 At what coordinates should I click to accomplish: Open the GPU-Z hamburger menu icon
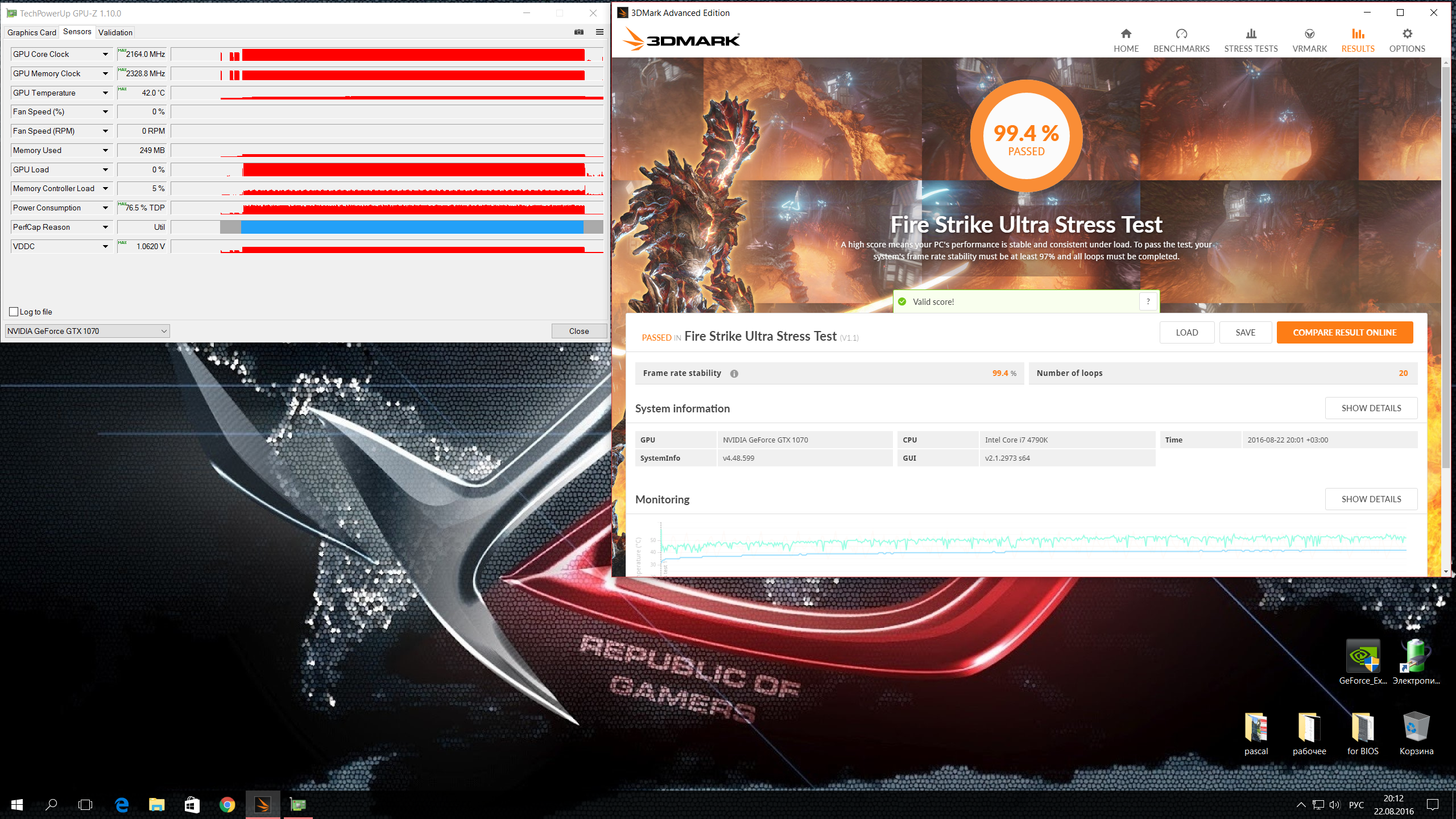pyautogui.click(x=599, y=32)
